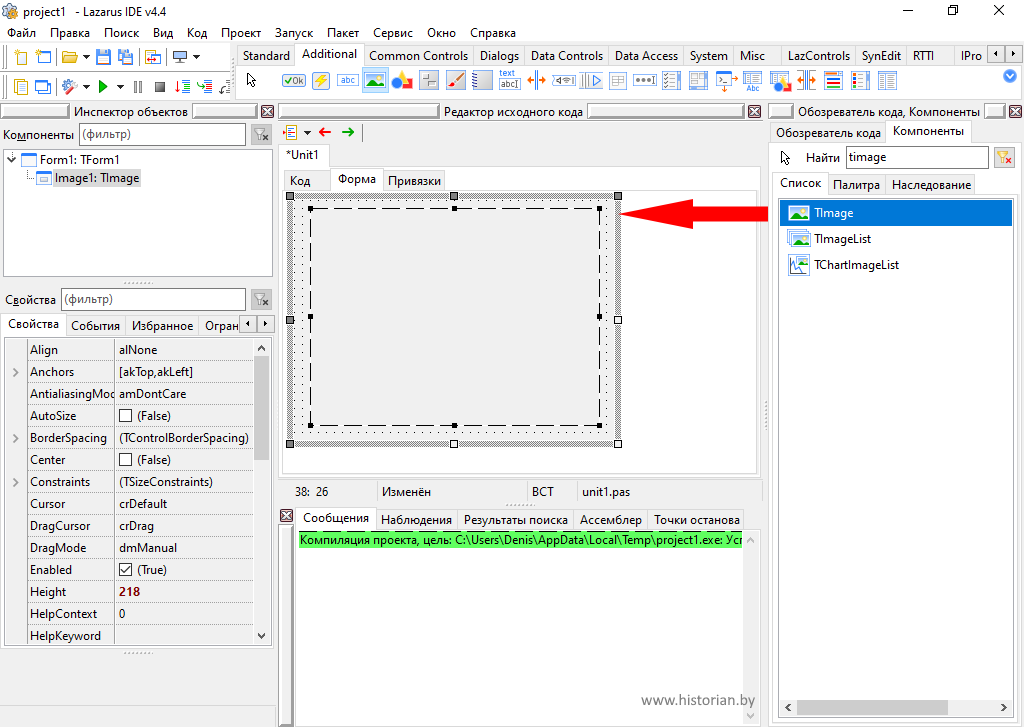
Task: Click the TSpeedButton lightning bolt icon
Action: (321, 81)
